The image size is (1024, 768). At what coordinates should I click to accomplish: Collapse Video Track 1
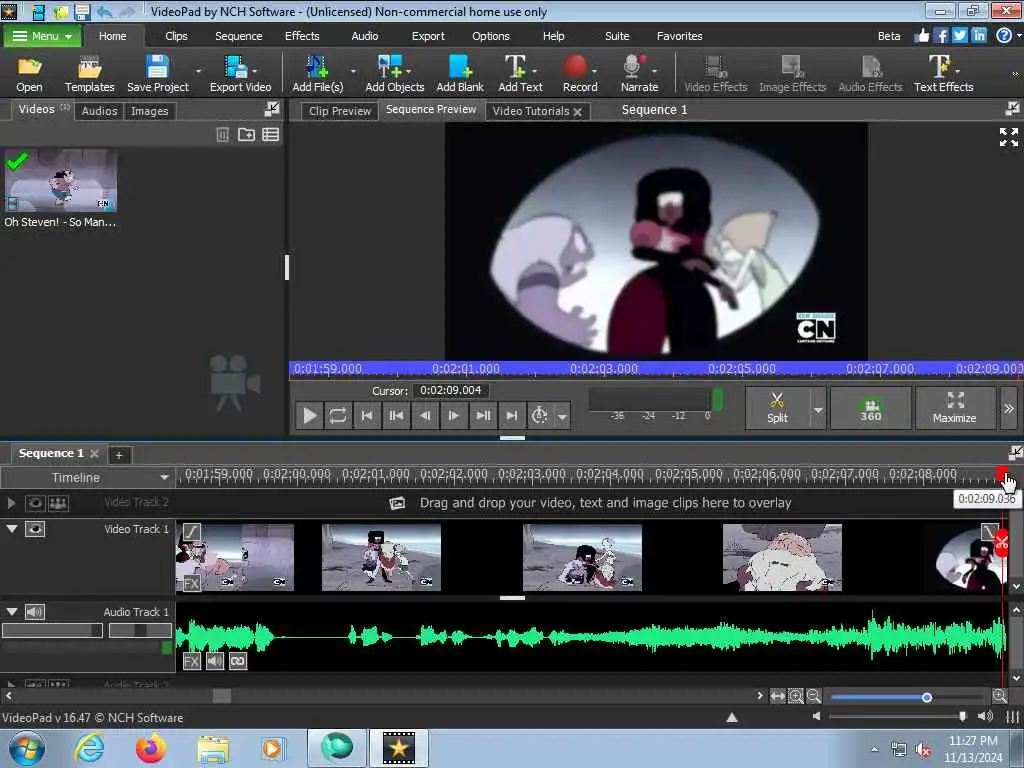(x=12, y=528)
